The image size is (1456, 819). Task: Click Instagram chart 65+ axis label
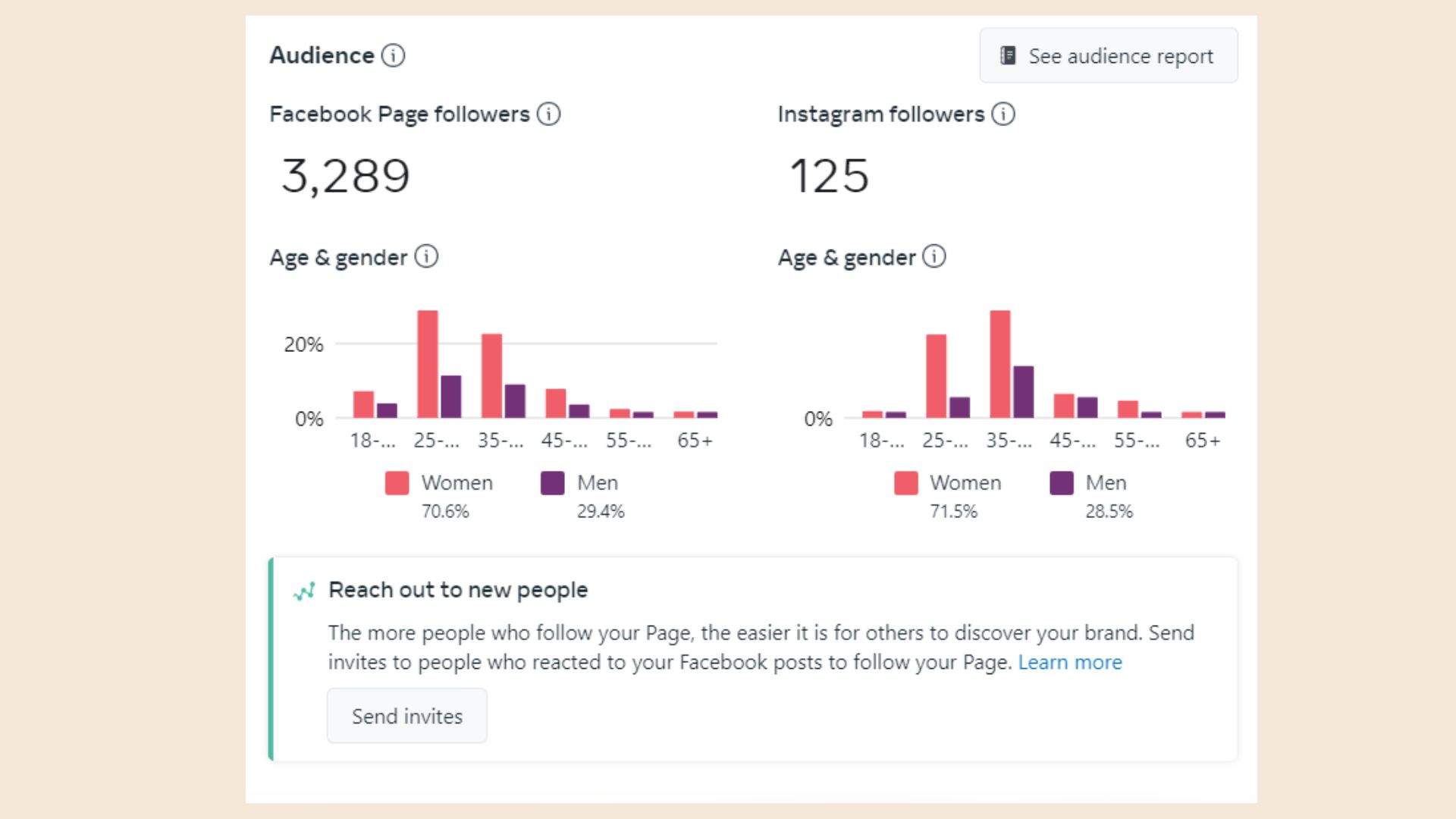[1203, 441]
